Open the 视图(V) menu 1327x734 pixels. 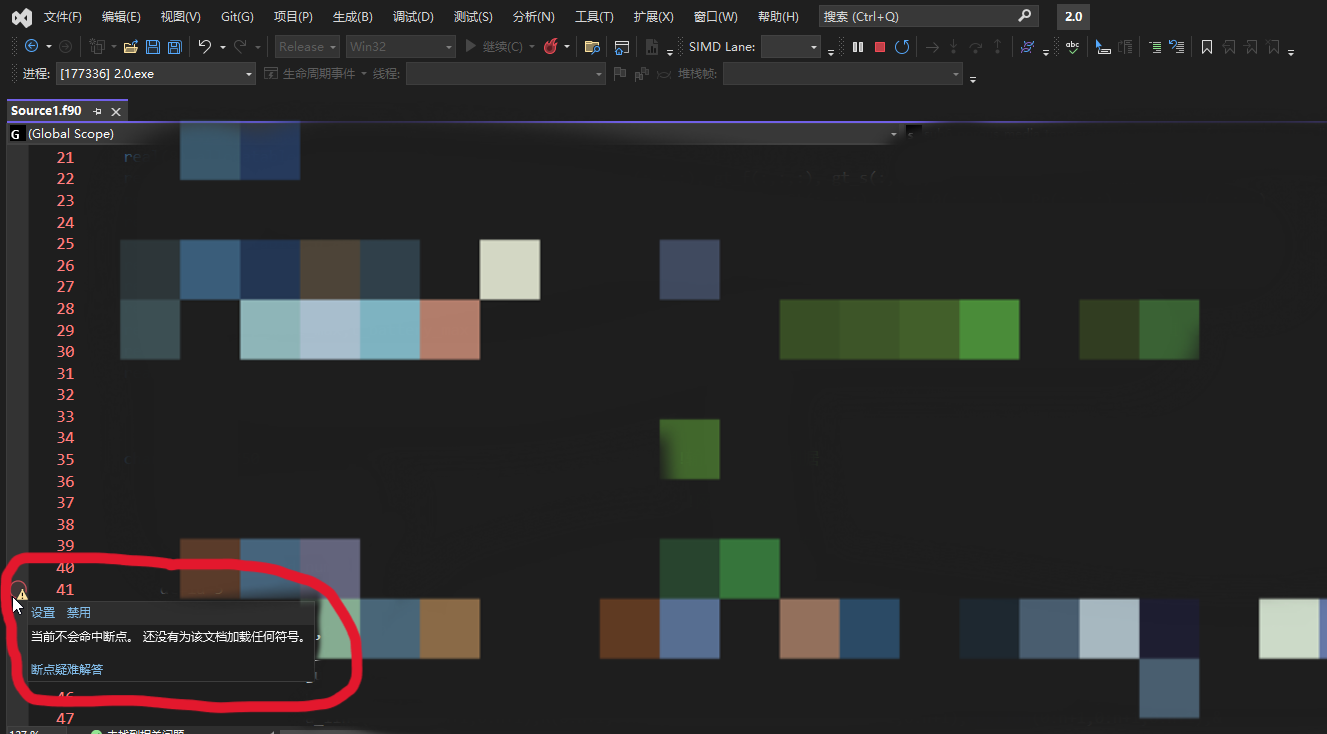[x=180, y=16]
